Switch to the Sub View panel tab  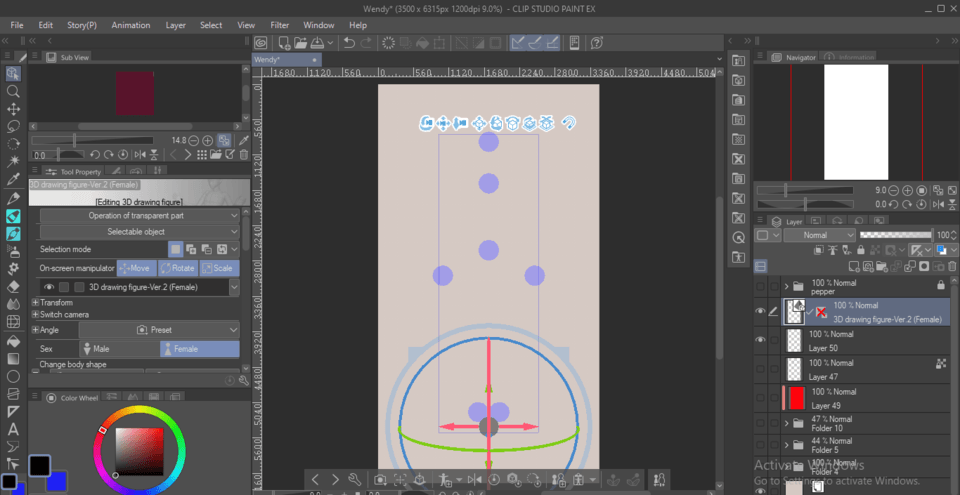point(69,57)
